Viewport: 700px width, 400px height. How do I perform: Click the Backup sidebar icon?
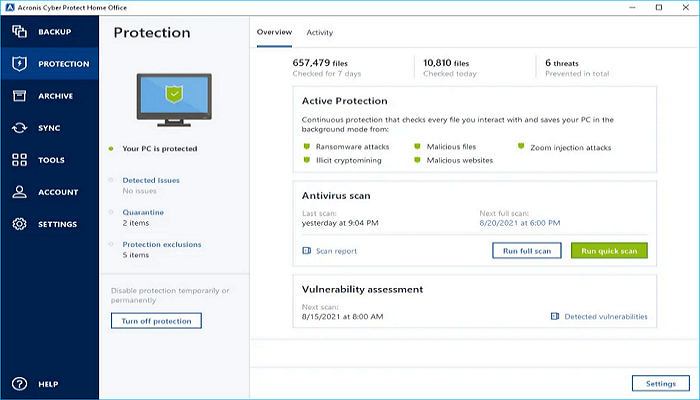(19, 32)
